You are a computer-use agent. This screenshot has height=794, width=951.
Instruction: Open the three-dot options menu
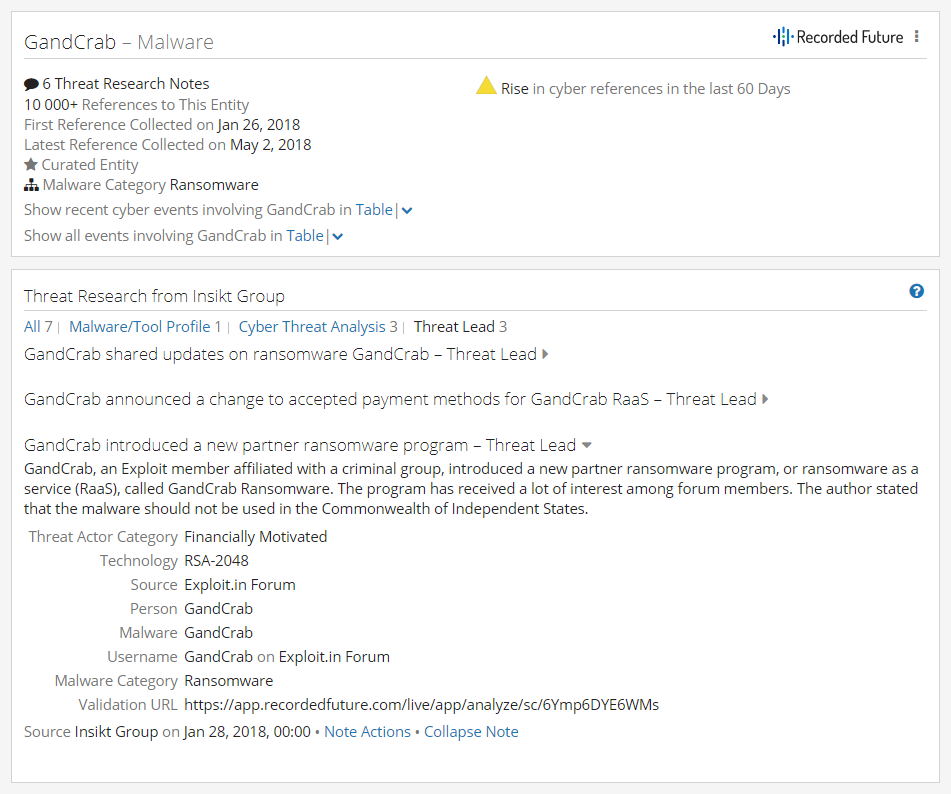click(x=916, y=36)
